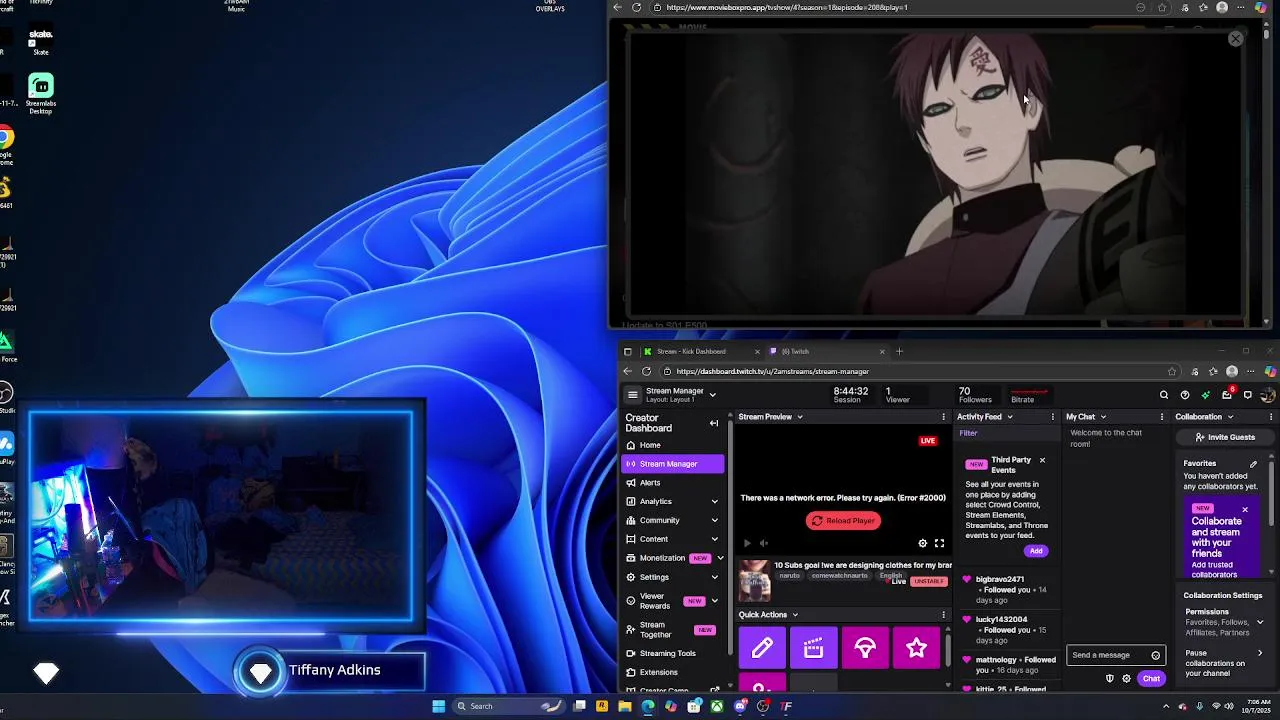Open the Twitch inbox with badge
This screenshot has width=1280, height=720.
(x=1227, y=395)
